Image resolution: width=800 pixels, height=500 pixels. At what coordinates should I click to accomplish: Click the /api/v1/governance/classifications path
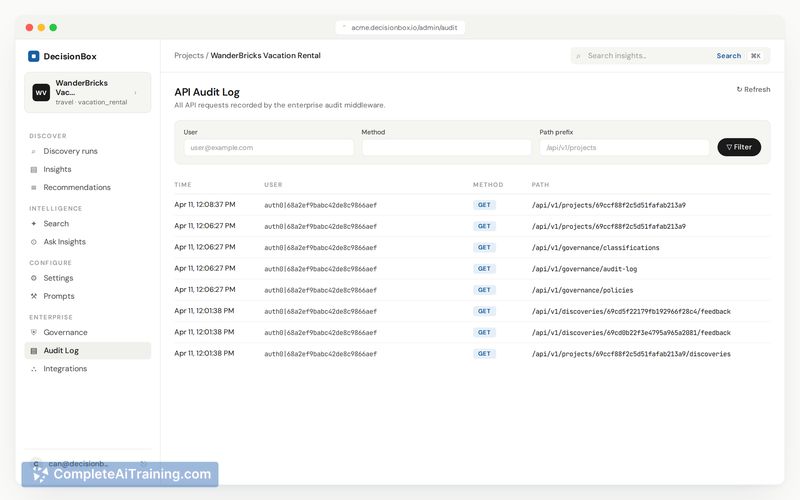(x=595, y=248)
